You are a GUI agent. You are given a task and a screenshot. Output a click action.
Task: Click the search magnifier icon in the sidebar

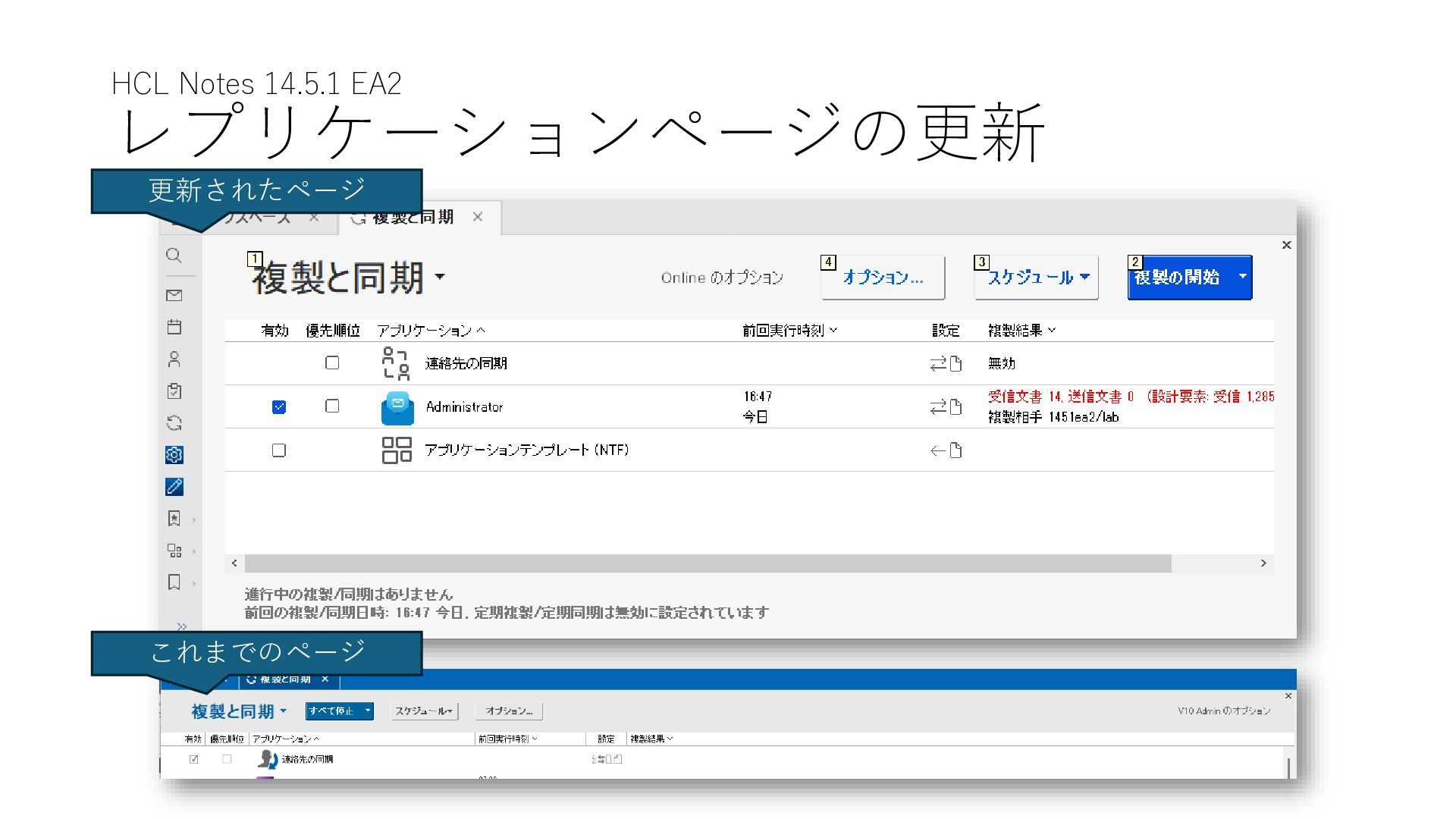coord(174,256)
